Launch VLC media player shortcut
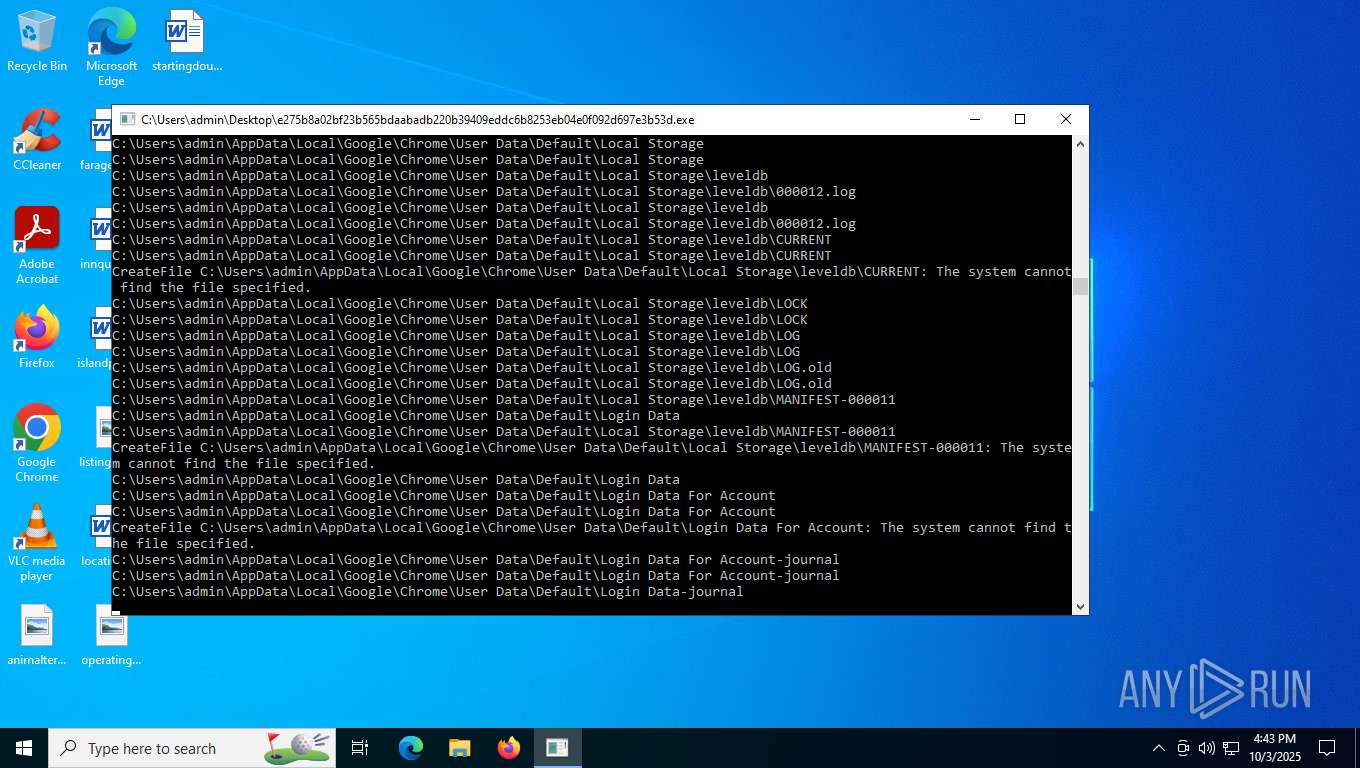The width and height of the screenshot is (1360, 768). 37,543
